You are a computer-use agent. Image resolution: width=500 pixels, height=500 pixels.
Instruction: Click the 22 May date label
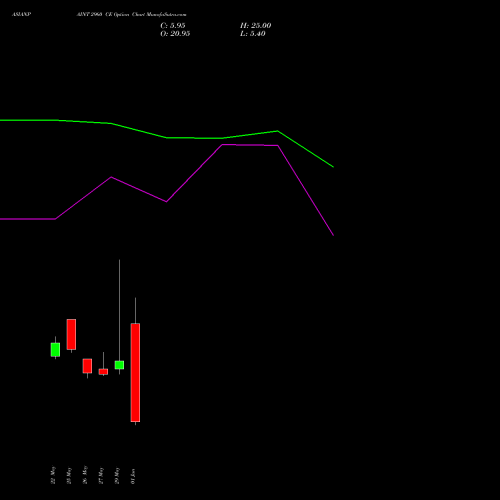click(x=53, y=475)
